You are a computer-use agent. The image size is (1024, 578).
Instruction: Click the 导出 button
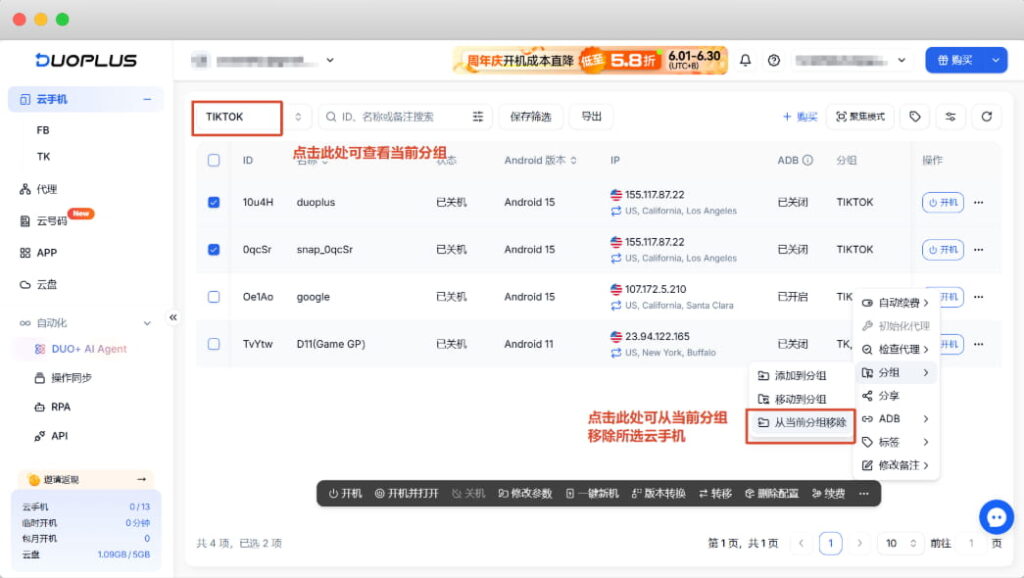coord(591,116)
